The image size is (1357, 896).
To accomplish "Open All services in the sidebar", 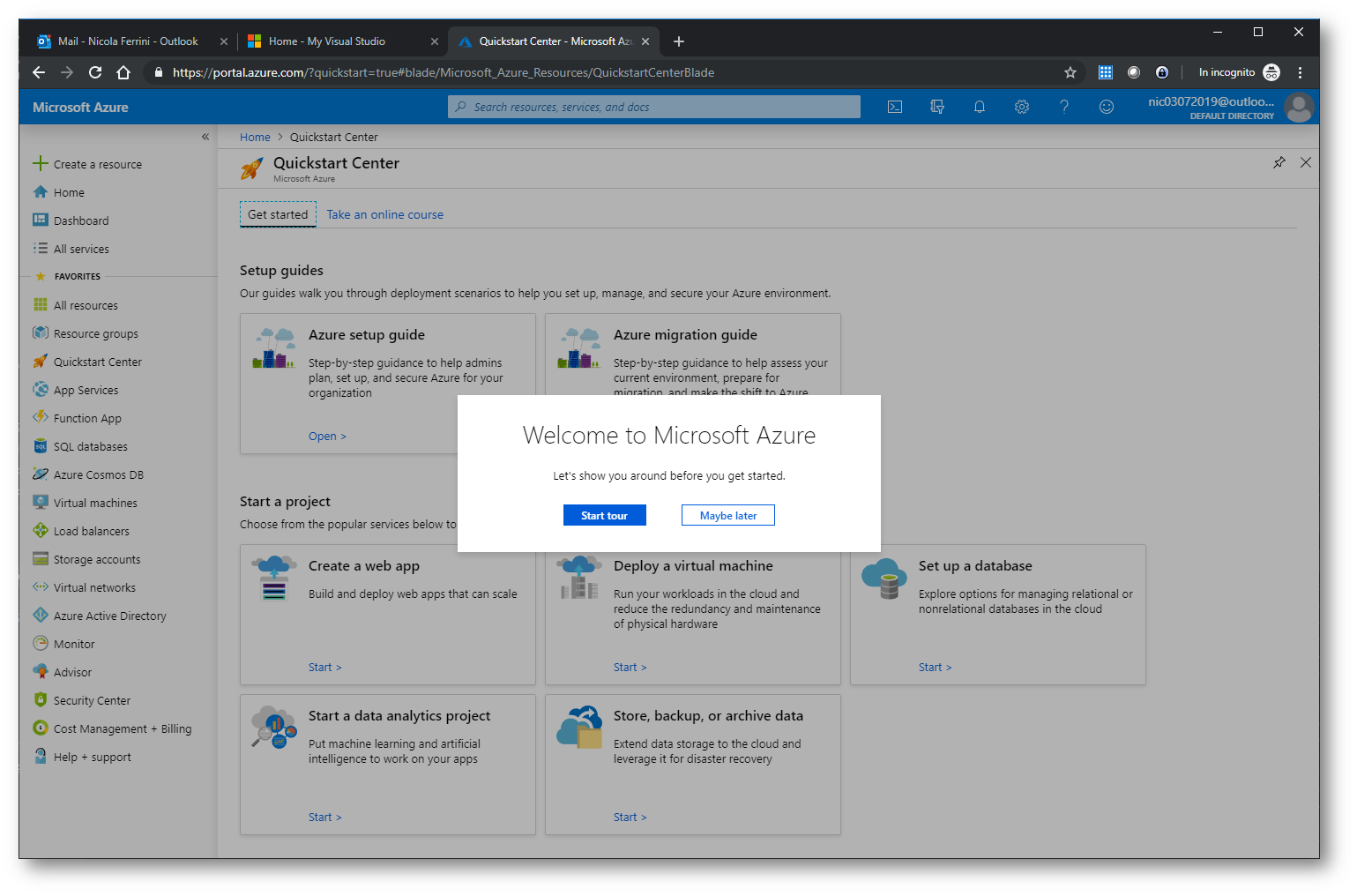I will tap(81, 249).
